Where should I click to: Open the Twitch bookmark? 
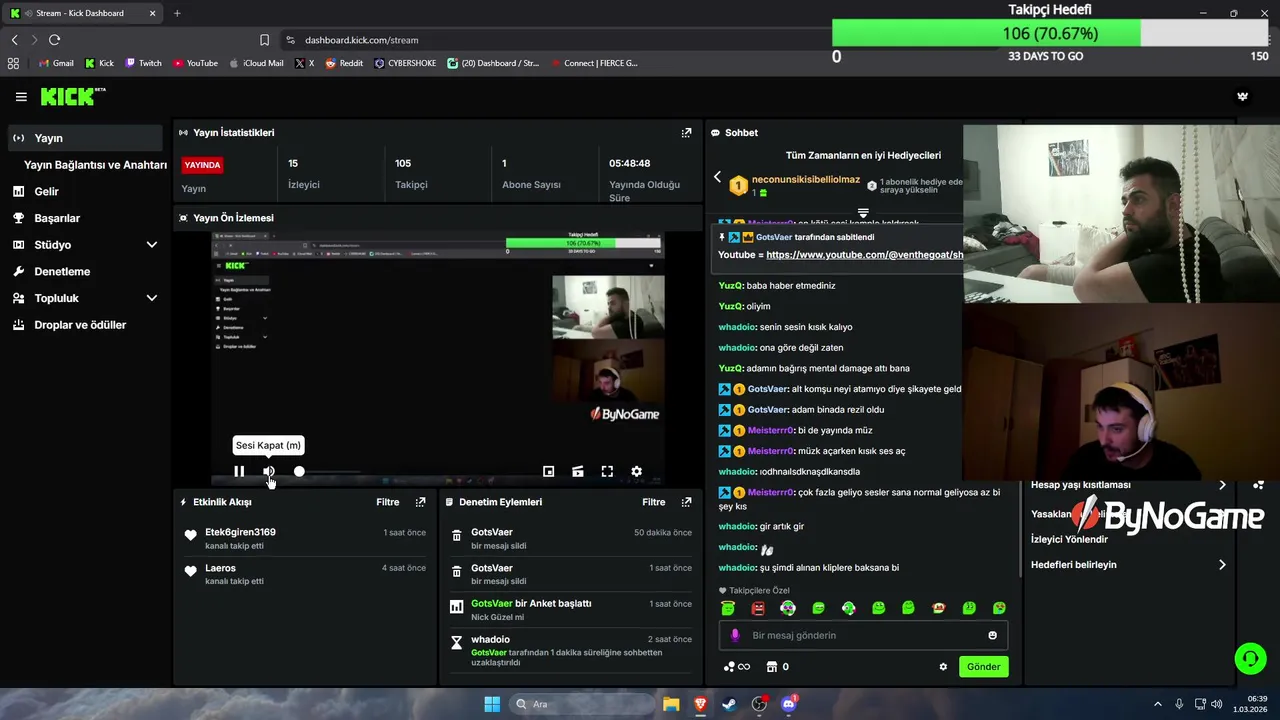coord(143,63)
